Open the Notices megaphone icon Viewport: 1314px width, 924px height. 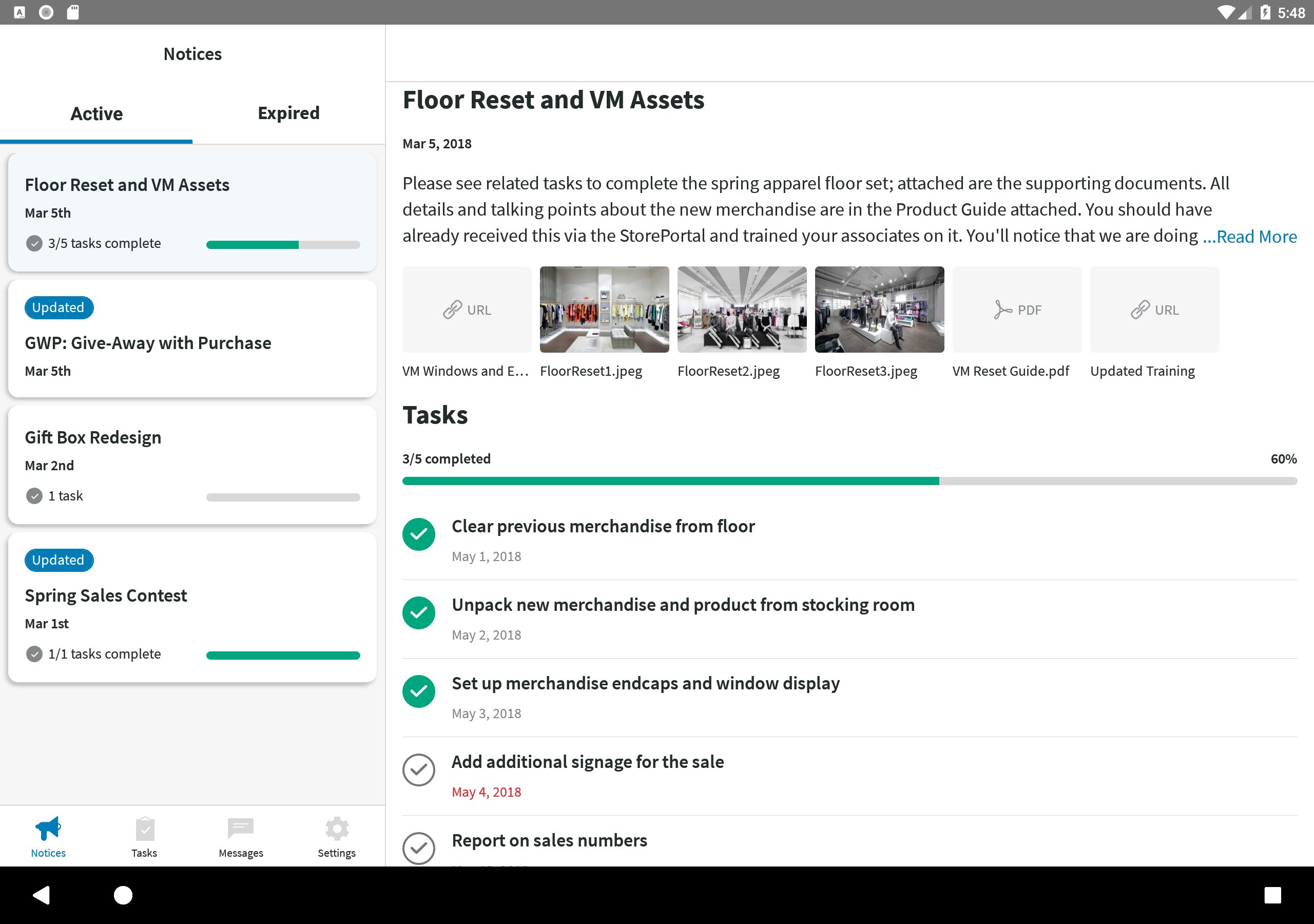tap(48, 829)
